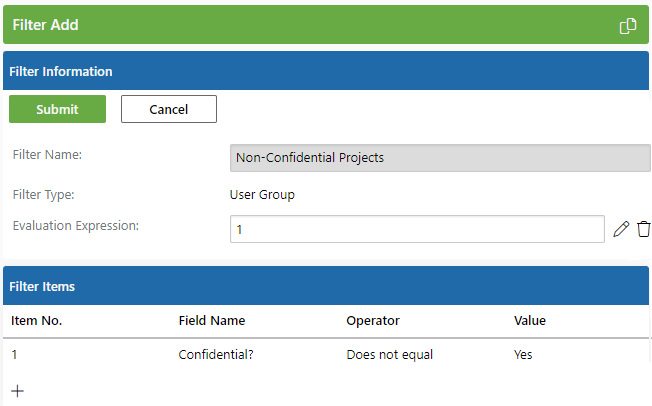652x406 pixels.
Task: Cancel the filter creation
Action: (x=169, y=109)
